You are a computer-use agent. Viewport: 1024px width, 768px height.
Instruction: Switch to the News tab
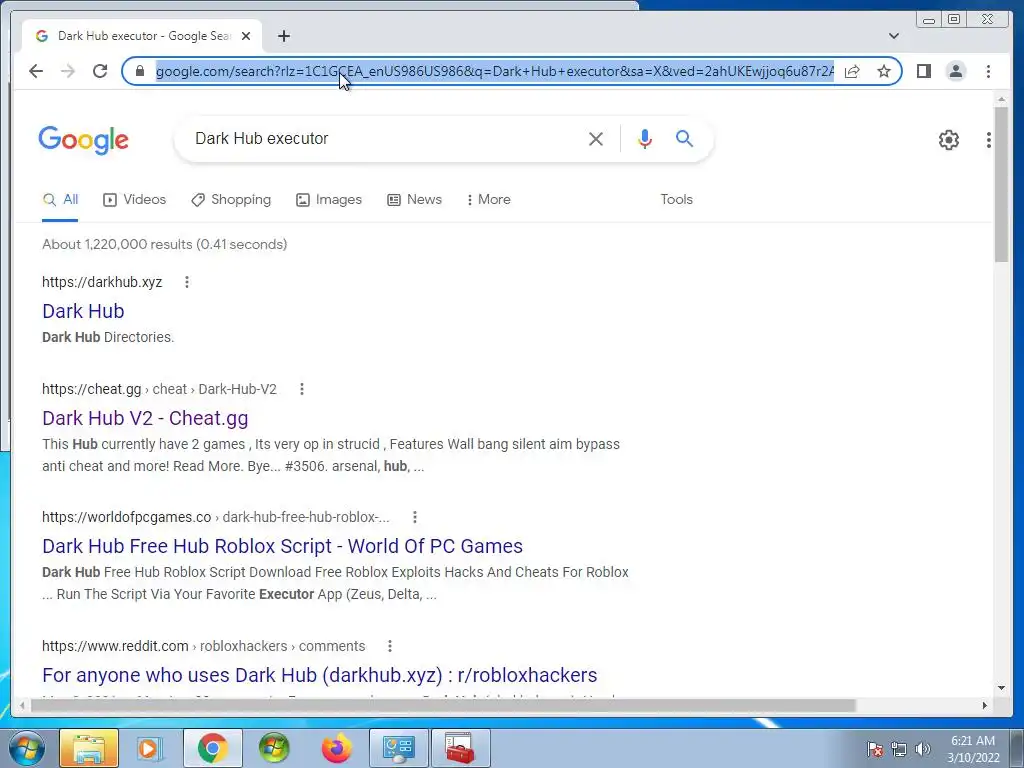tap(414, 200)
